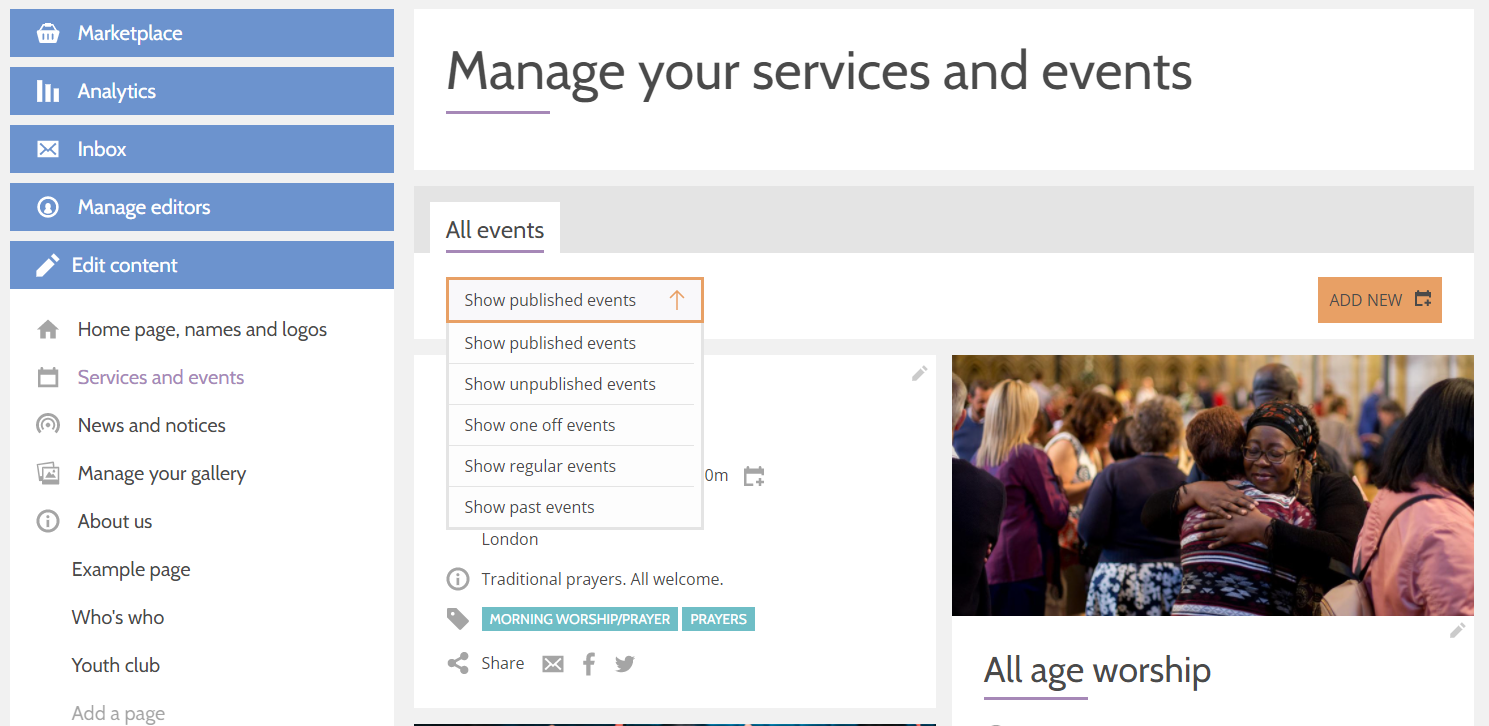Viewport: 1489px width, 726px height.
Task: Select Show published events option in list
Action: click(571, 343)
